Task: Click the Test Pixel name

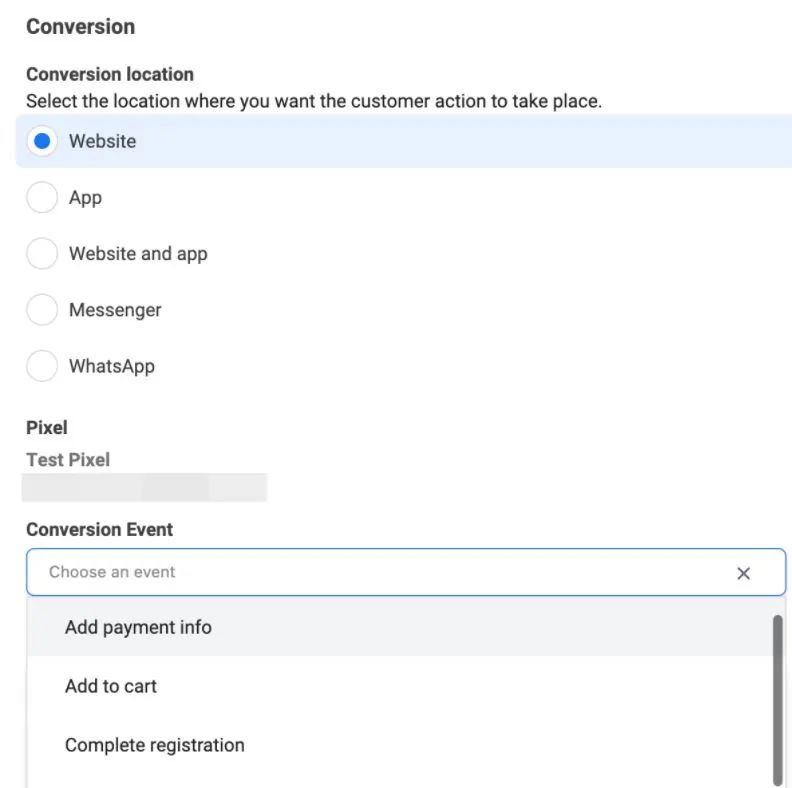Action: pos(68,460)
